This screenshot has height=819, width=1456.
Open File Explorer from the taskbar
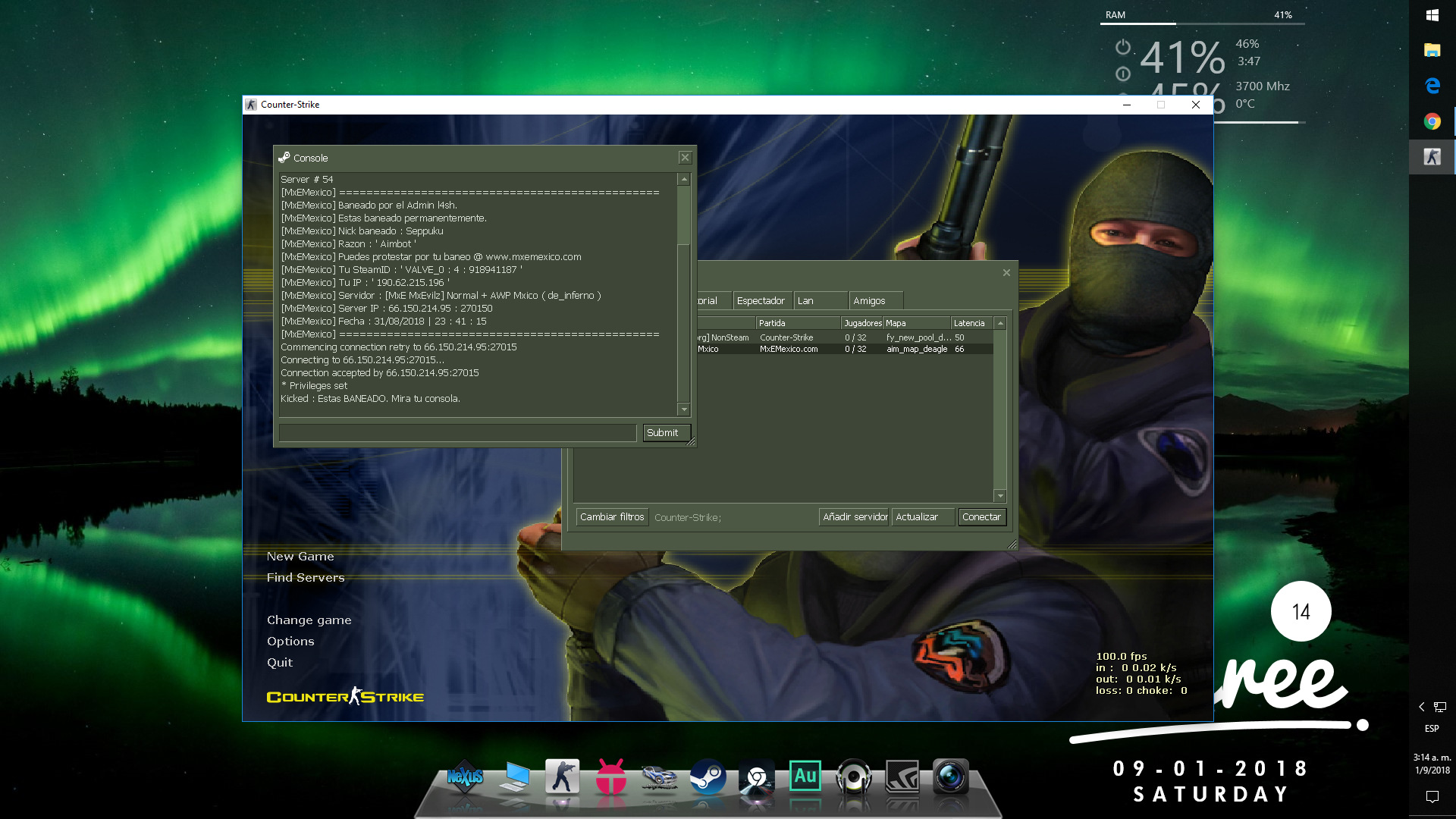[1432, 50]
